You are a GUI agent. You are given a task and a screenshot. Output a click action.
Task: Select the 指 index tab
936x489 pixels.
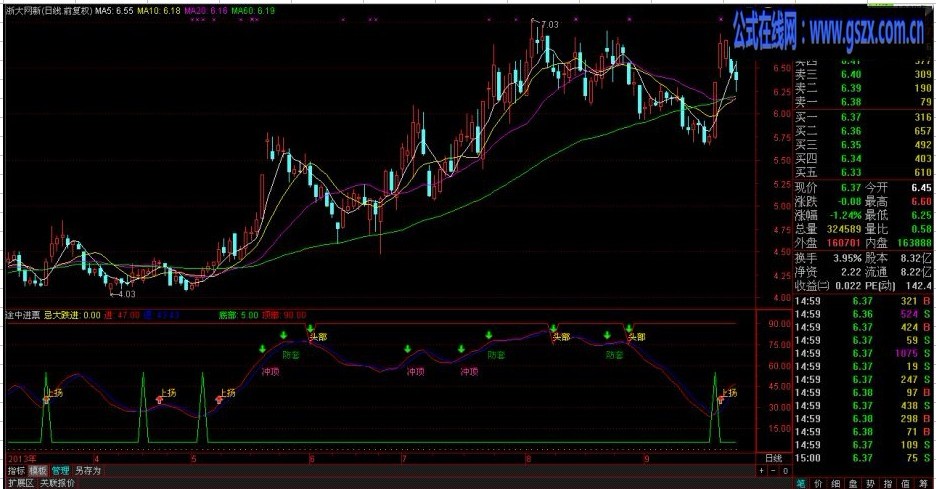point(889,483)
